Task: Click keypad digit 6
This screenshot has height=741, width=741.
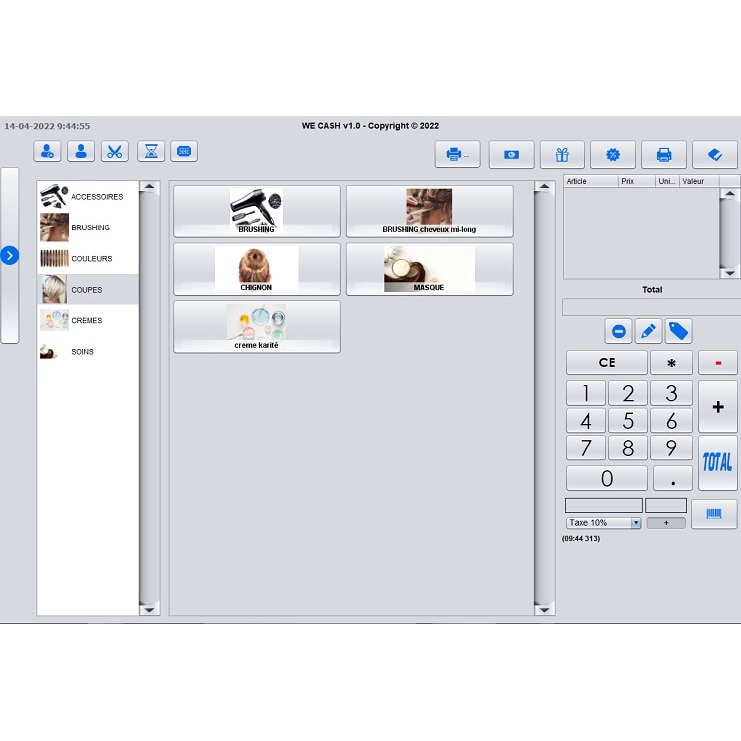Action: pos(671,421)
